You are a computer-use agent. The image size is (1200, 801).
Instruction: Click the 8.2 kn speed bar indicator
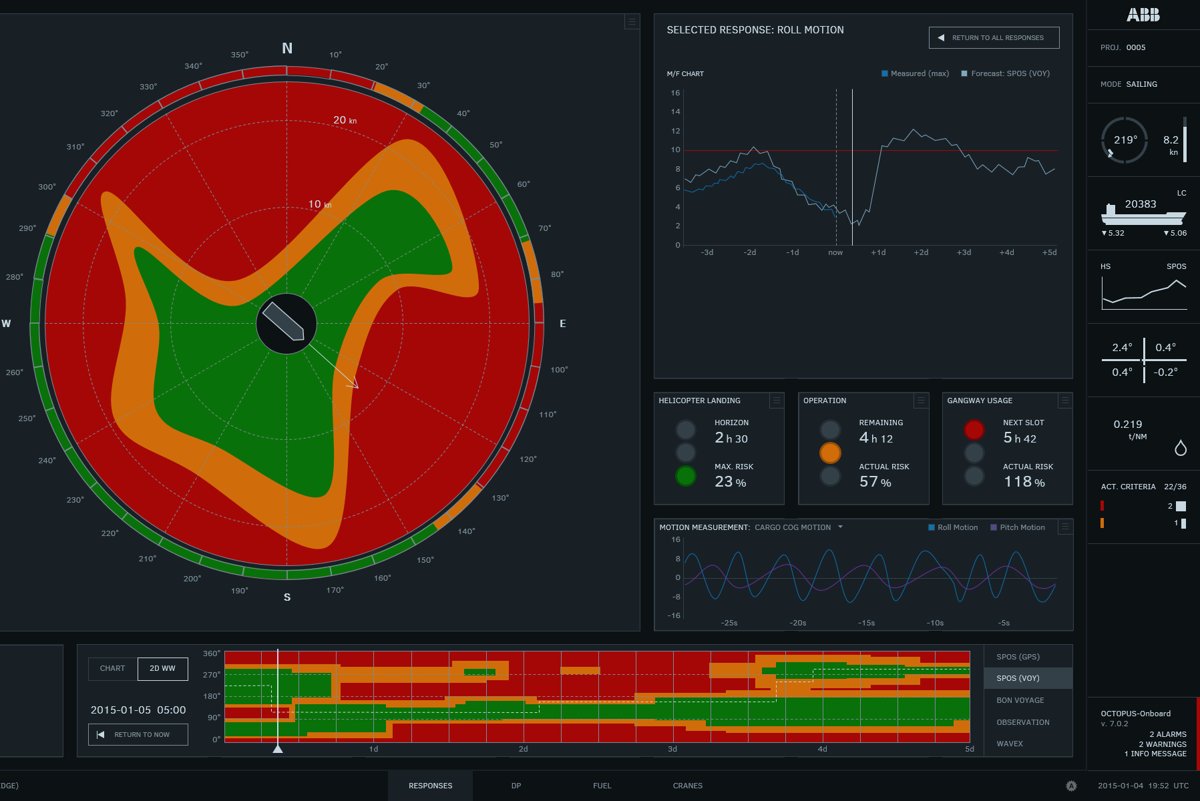point(1185,140)
